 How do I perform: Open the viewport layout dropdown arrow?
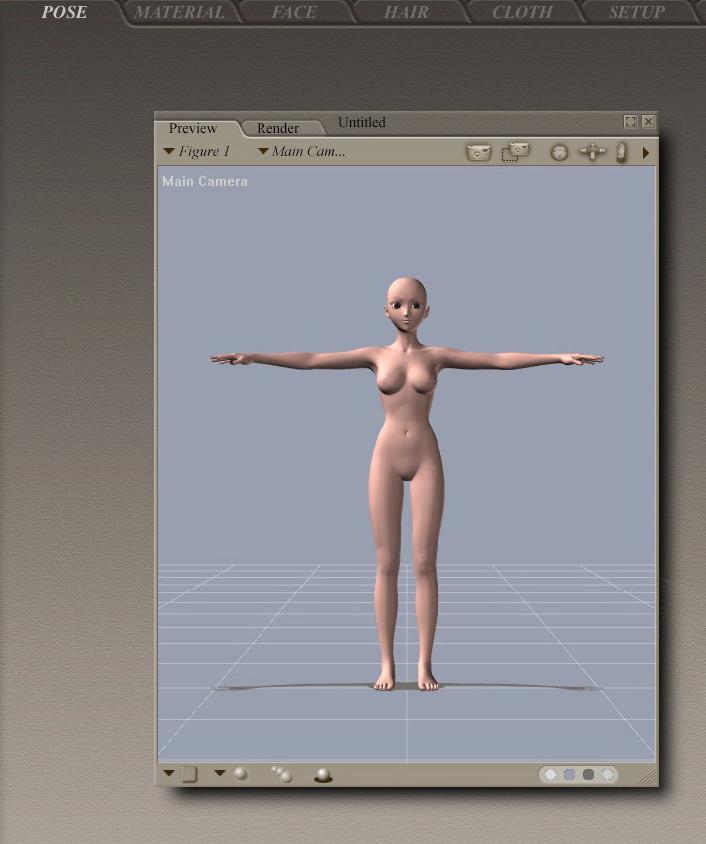click(169, 773)
